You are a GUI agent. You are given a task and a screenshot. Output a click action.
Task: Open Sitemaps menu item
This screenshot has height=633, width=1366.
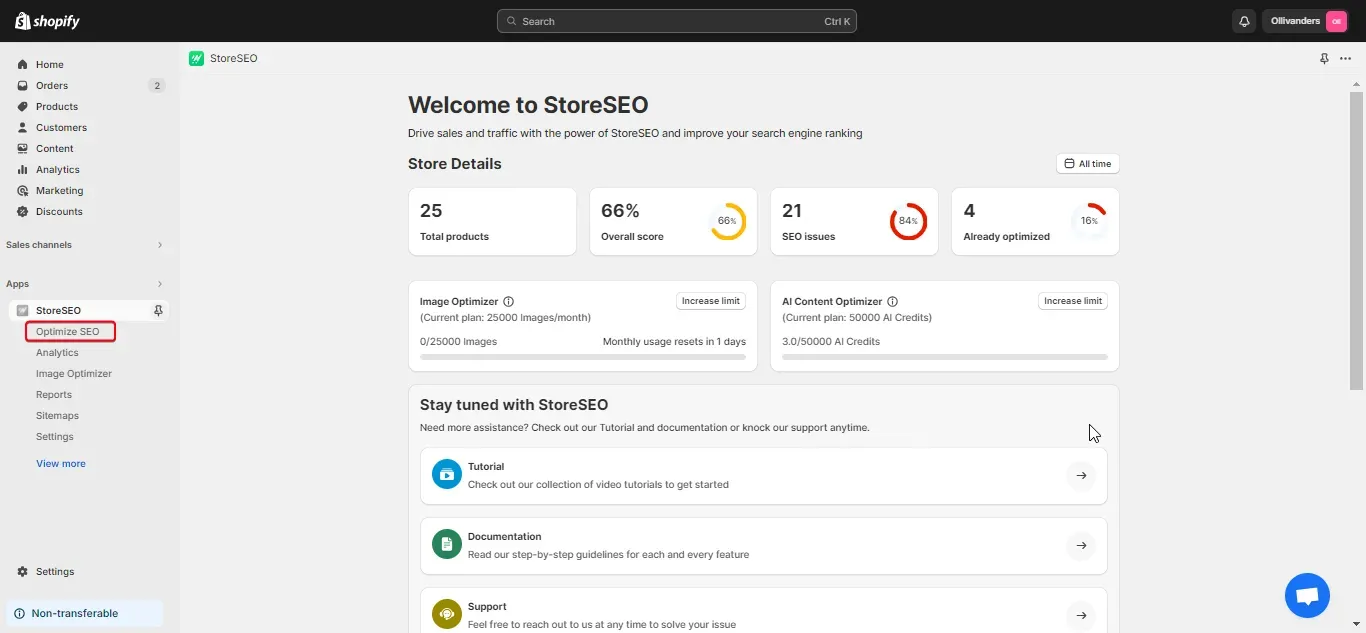tap(57, 415)
